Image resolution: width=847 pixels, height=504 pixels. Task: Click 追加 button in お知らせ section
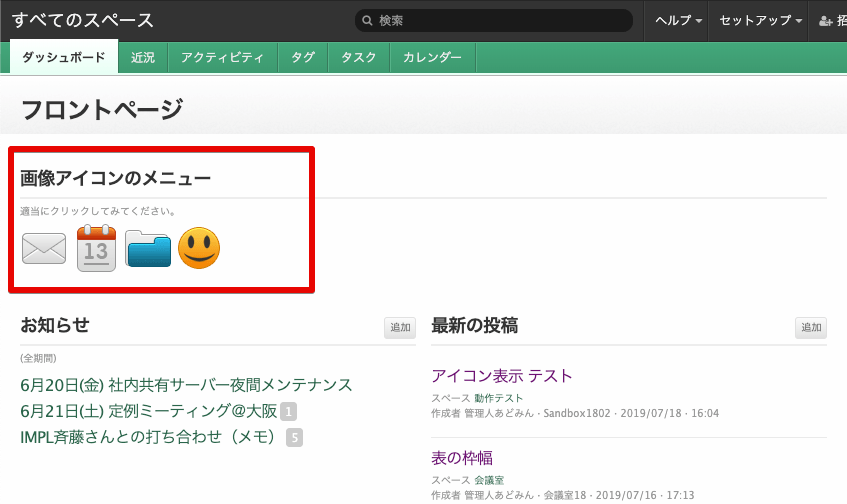click(x=400, y=327)
